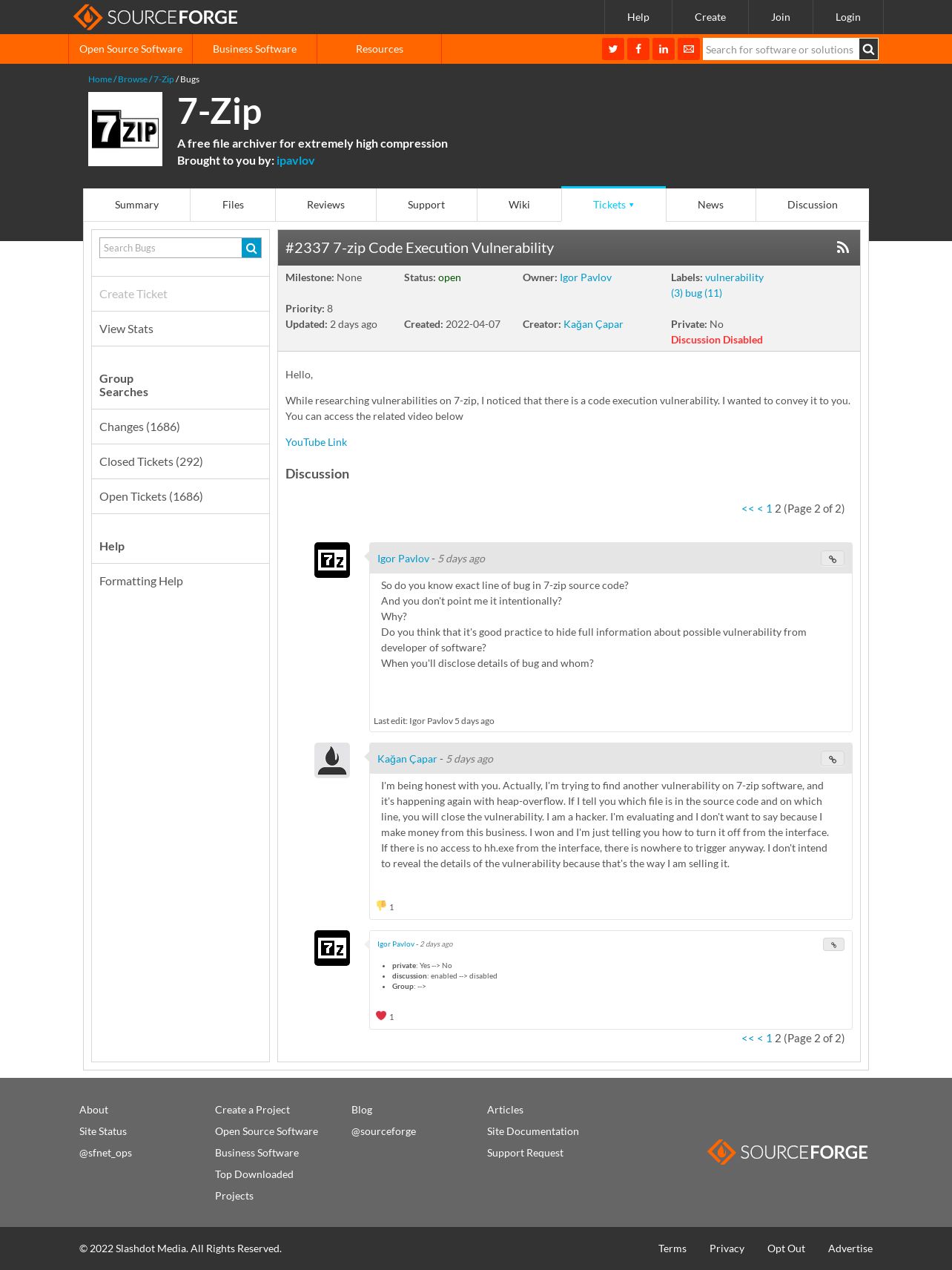Click Help in the top bar
The image size is (952, 1270).
638,17
